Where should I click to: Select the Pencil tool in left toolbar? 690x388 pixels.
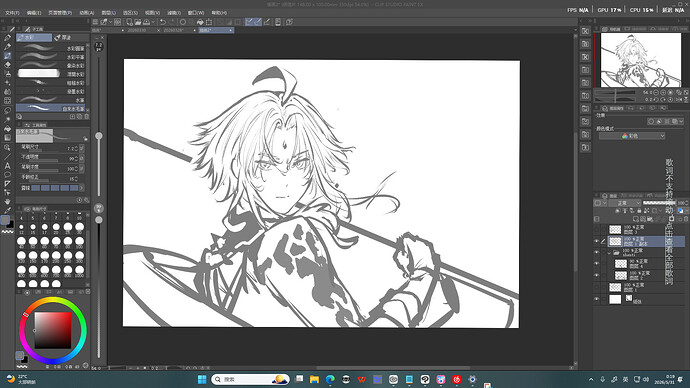pyautogui.click(x=7, y=47)
